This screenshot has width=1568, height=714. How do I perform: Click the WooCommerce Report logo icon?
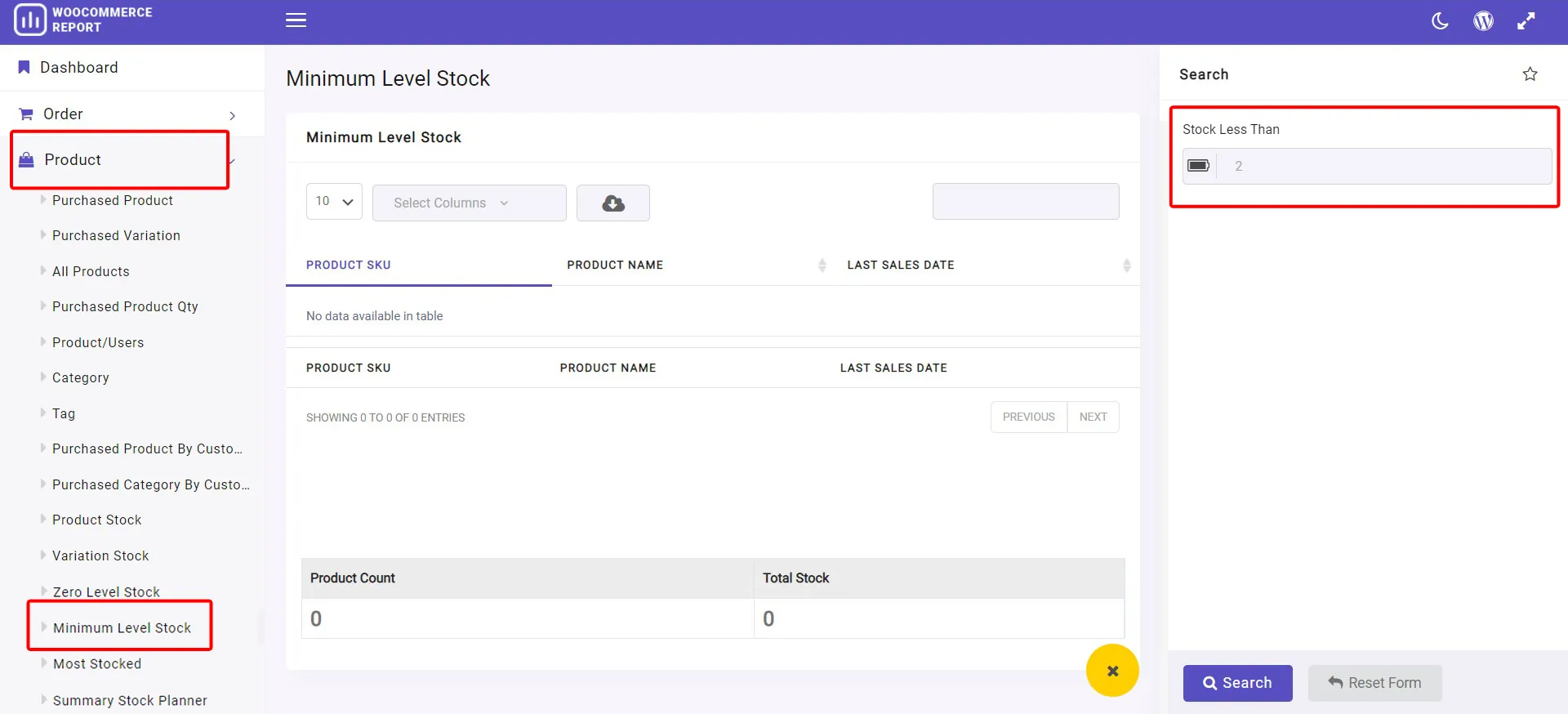click(x=30, y=20)
